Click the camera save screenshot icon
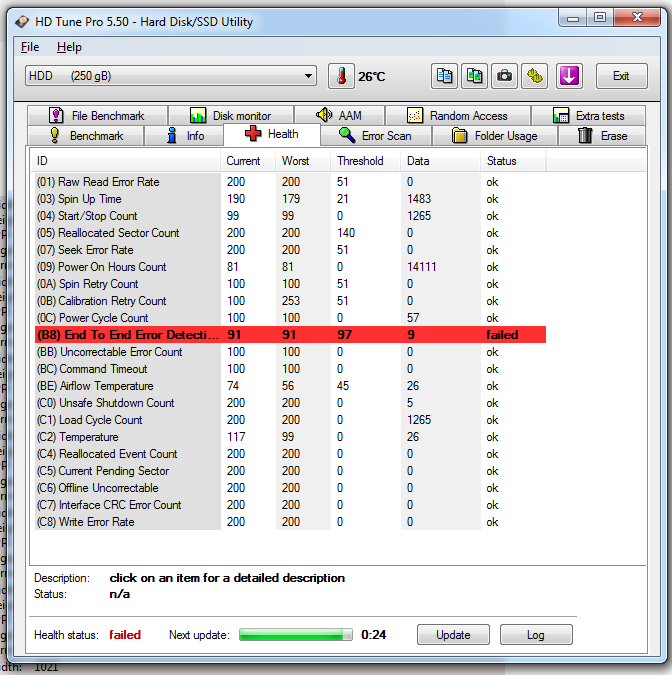Screen dimensions: 672x675 pyautogui.click(x=505, y=76)
